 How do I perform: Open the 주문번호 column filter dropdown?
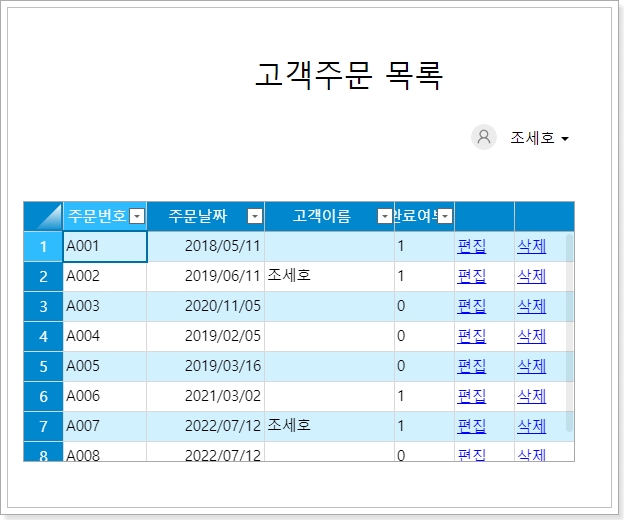[138, 216]
